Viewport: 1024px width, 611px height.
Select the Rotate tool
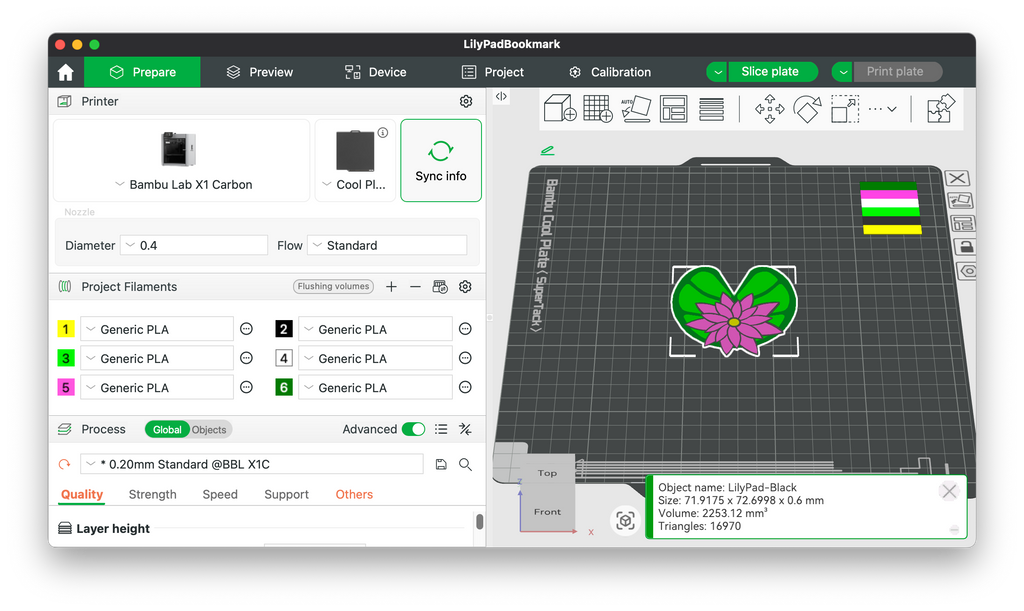[807, 109]
